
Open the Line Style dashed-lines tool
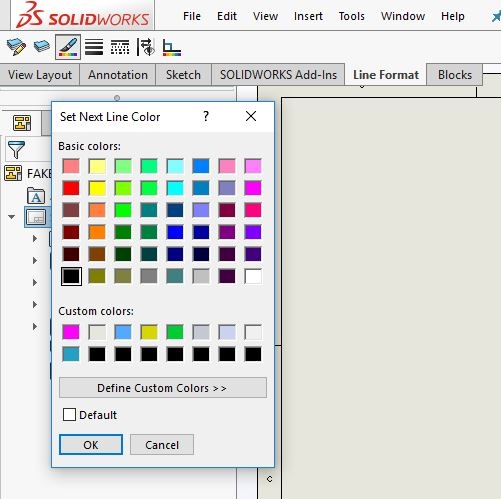(x=120, y=47)
